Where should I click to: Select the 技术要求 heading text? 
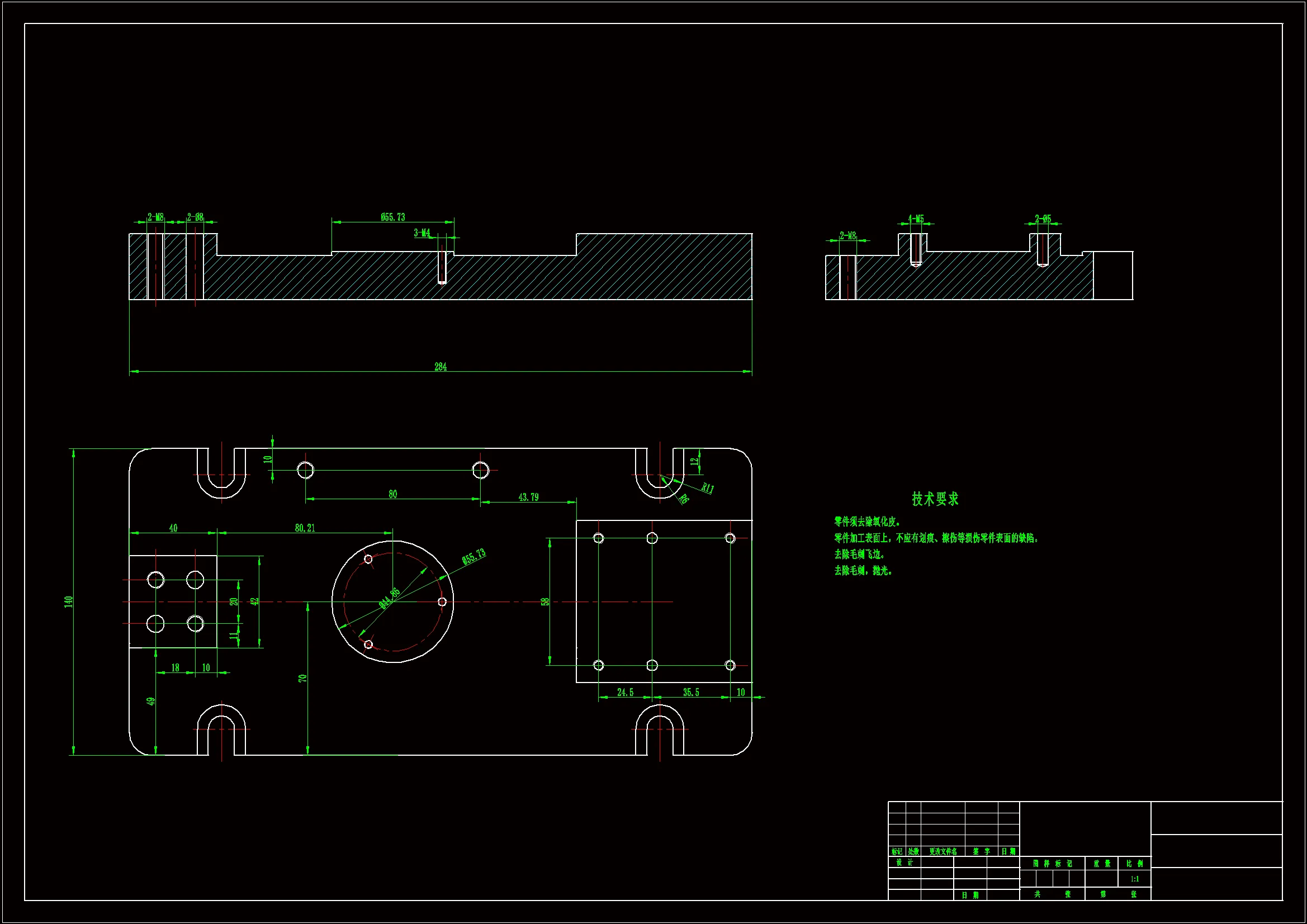click(935, 499)
